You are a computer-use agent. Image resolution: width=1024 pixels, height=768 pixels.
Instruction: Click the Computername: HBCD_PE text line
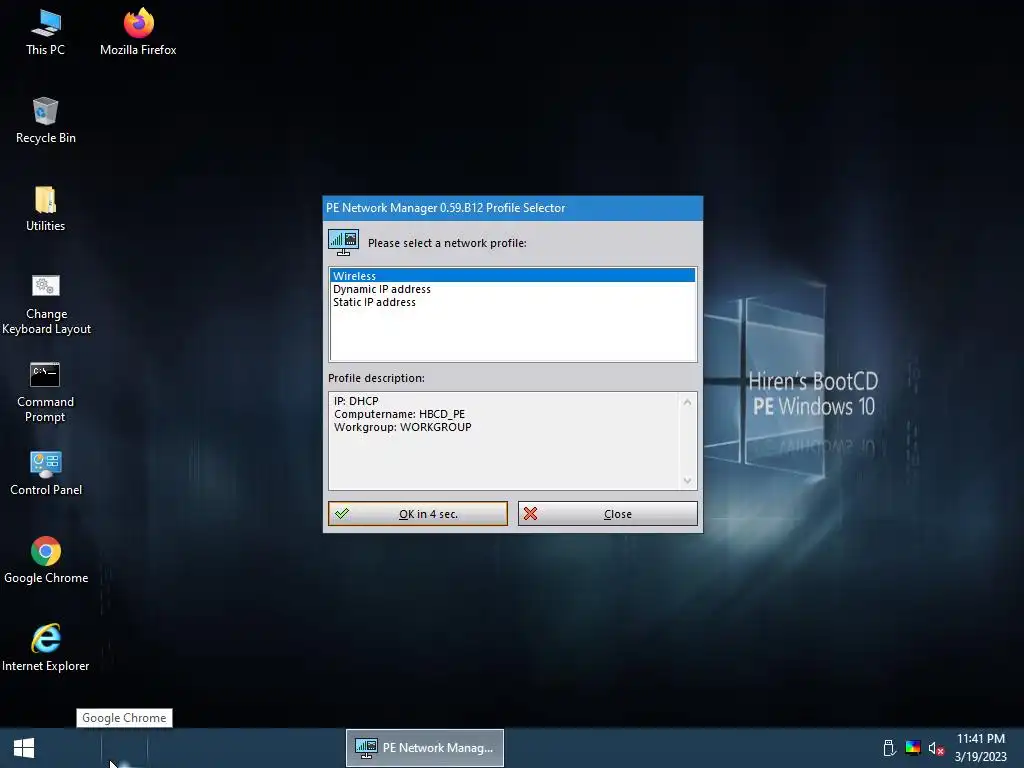pos(400,414)
